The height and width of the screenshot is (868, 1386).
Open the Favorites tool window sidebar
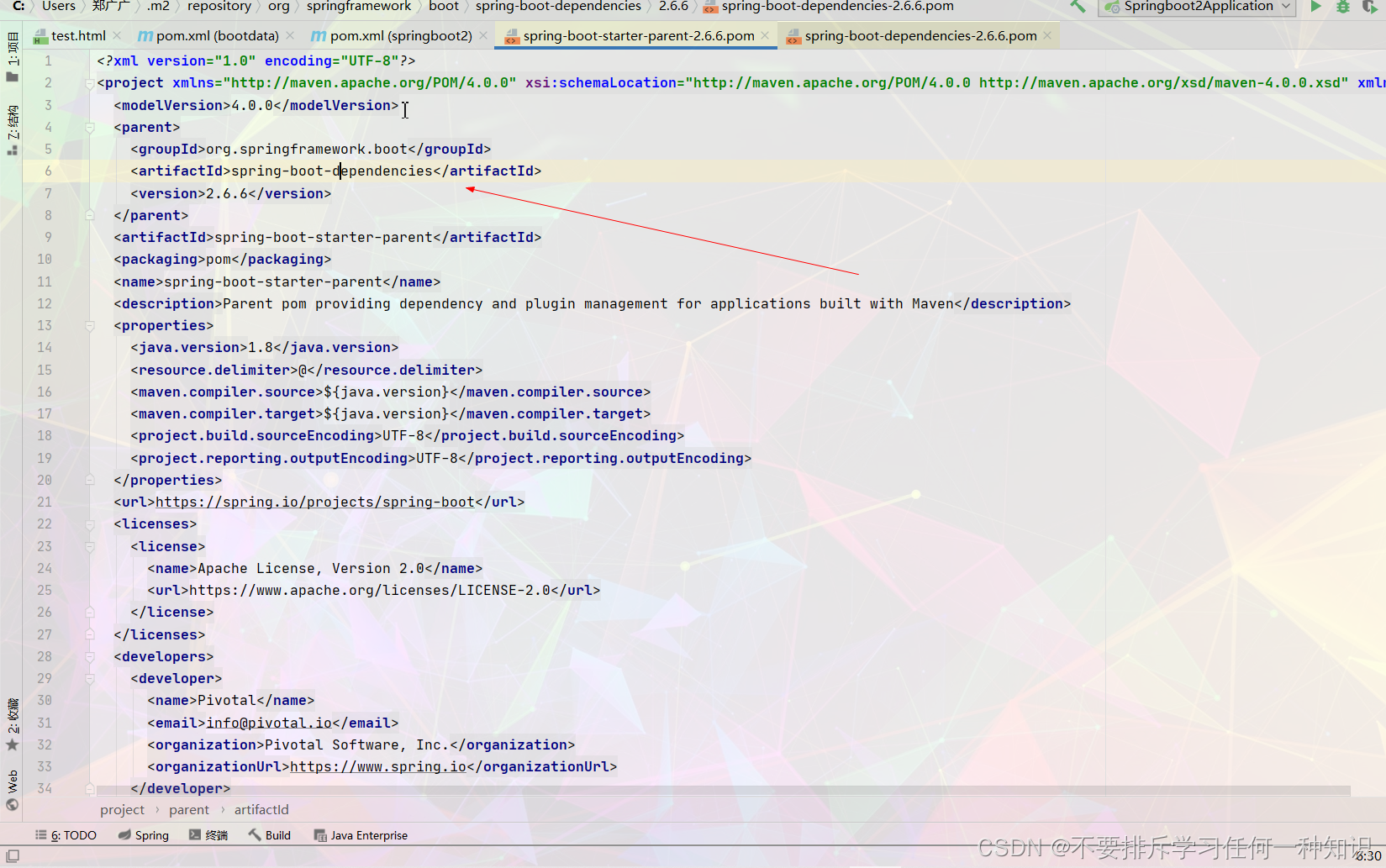pyautogui.click(x=12, y=724)
